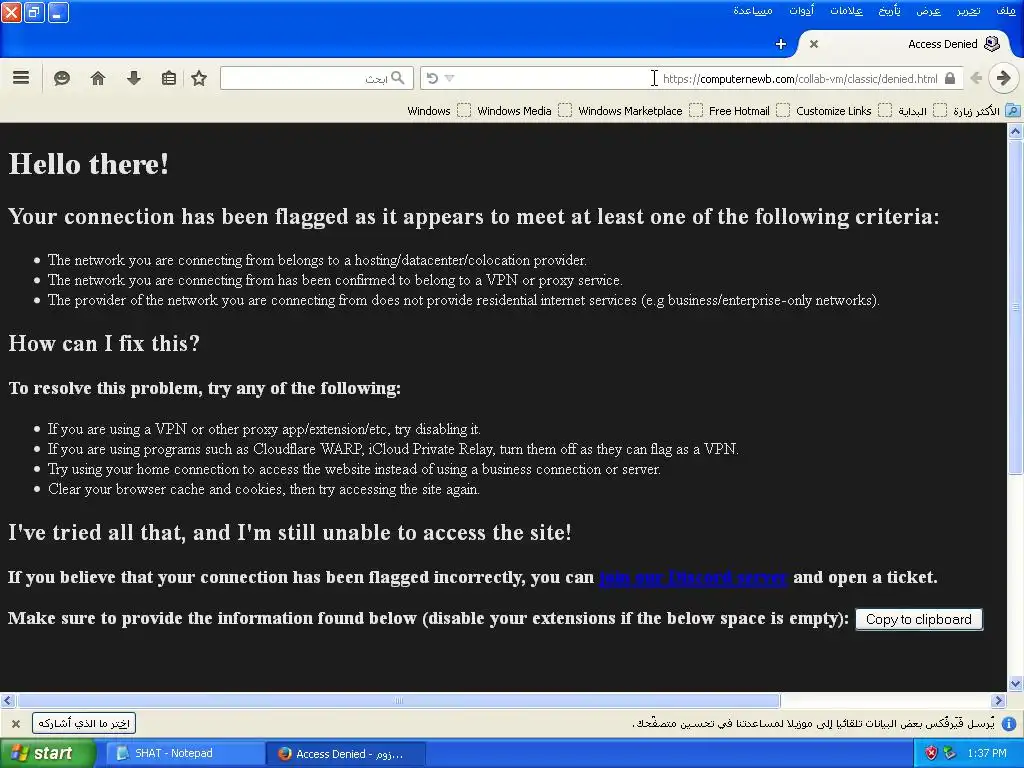Image resolution: width=1024 pixels, height=768 pixels.
Task: Reload the page with refresh icon
Action: [x=432, y=78]
